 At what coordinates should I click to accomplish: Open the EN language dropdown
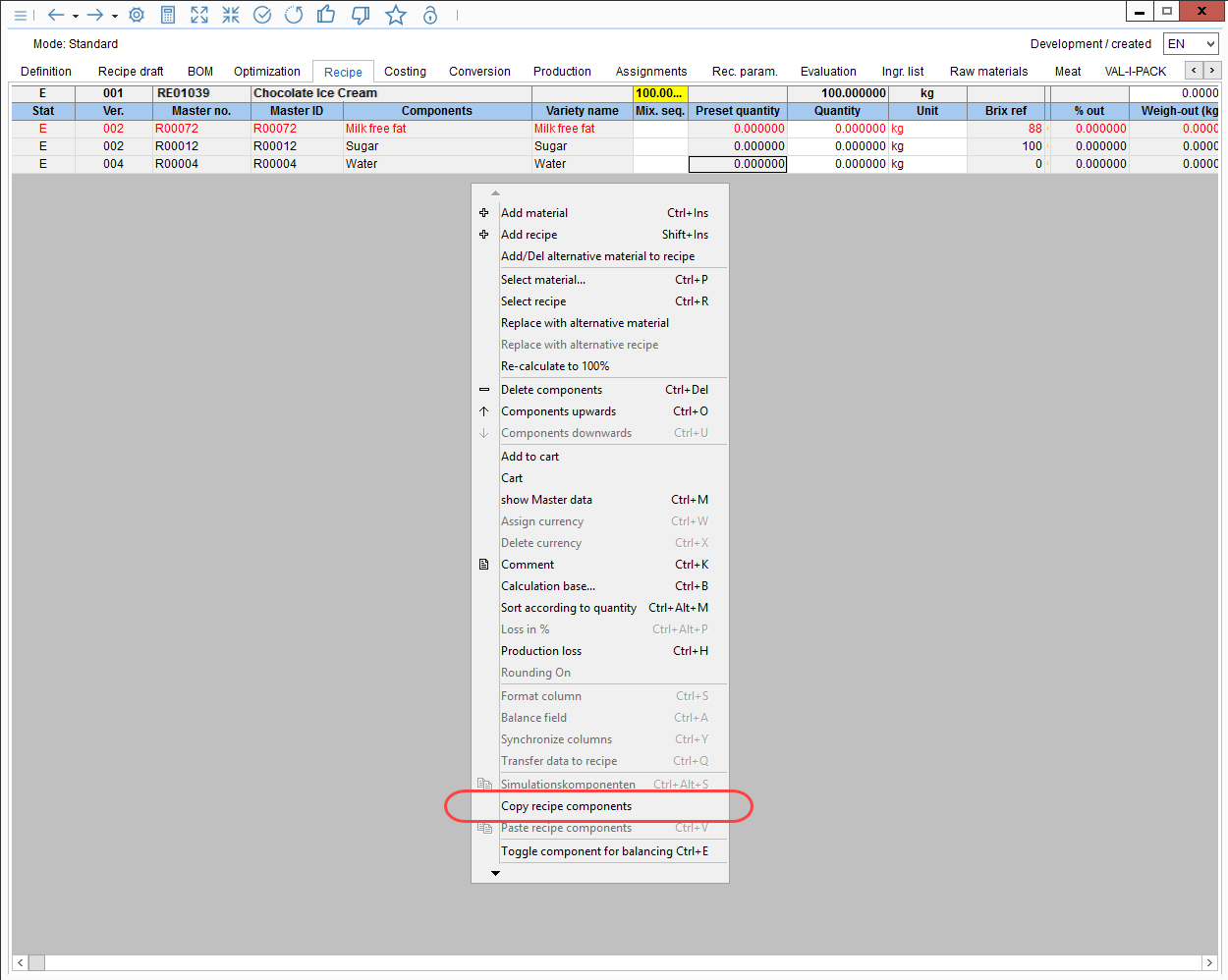click(1191, 44)
